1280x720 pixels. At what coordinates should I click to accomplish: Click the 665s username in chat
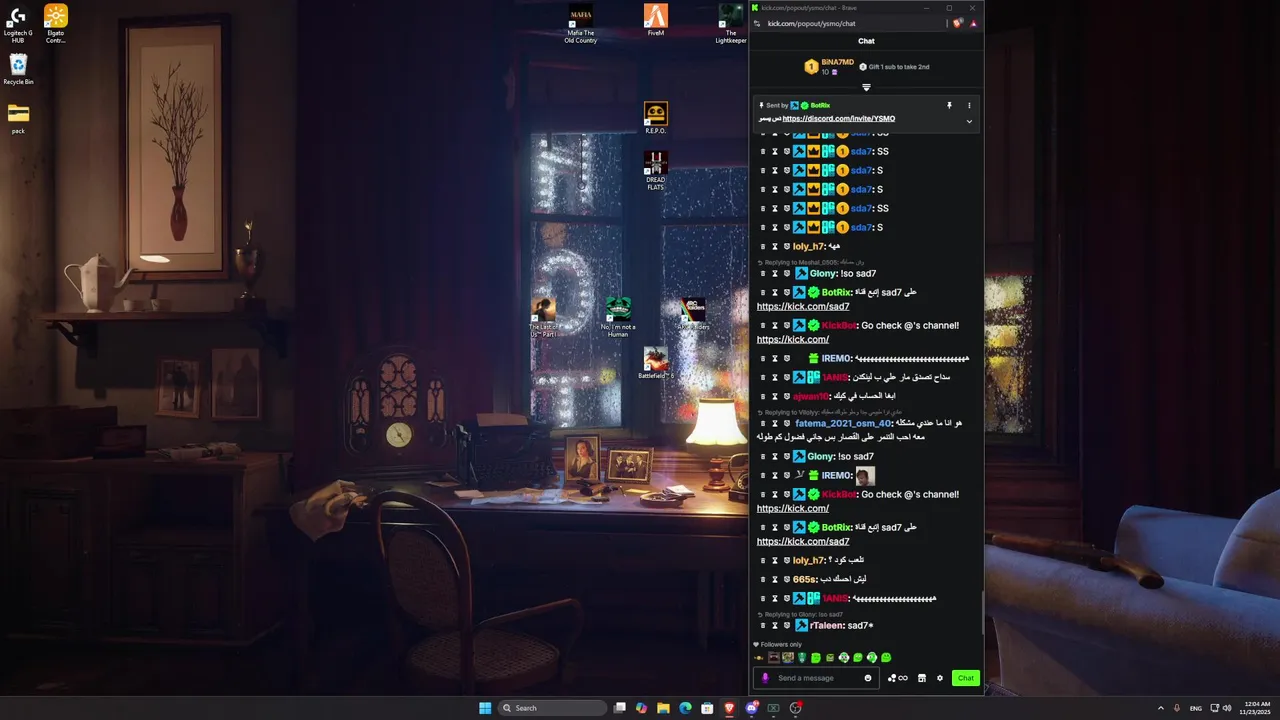(805, 579)
